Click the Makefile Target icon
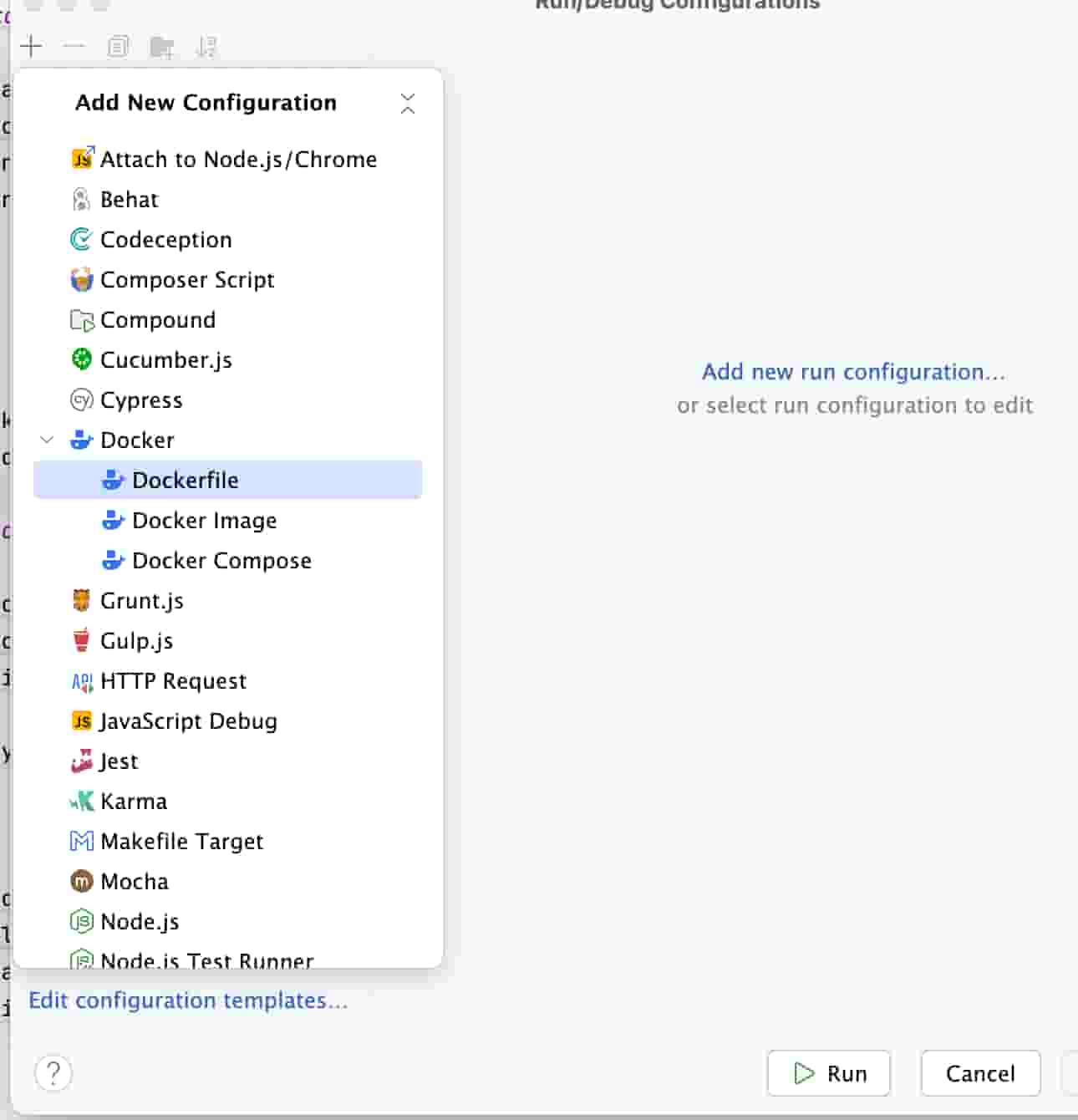The width and height of the screenshot is (1078, 1120). pyautogui.click(x=81, y=841)
